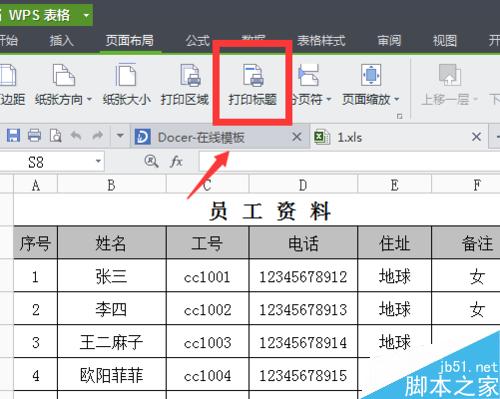Select the 女 cell in 李四's row
The width and height of the screenshot is (500, 399).
pyautogui.click(x=466, y=309)
